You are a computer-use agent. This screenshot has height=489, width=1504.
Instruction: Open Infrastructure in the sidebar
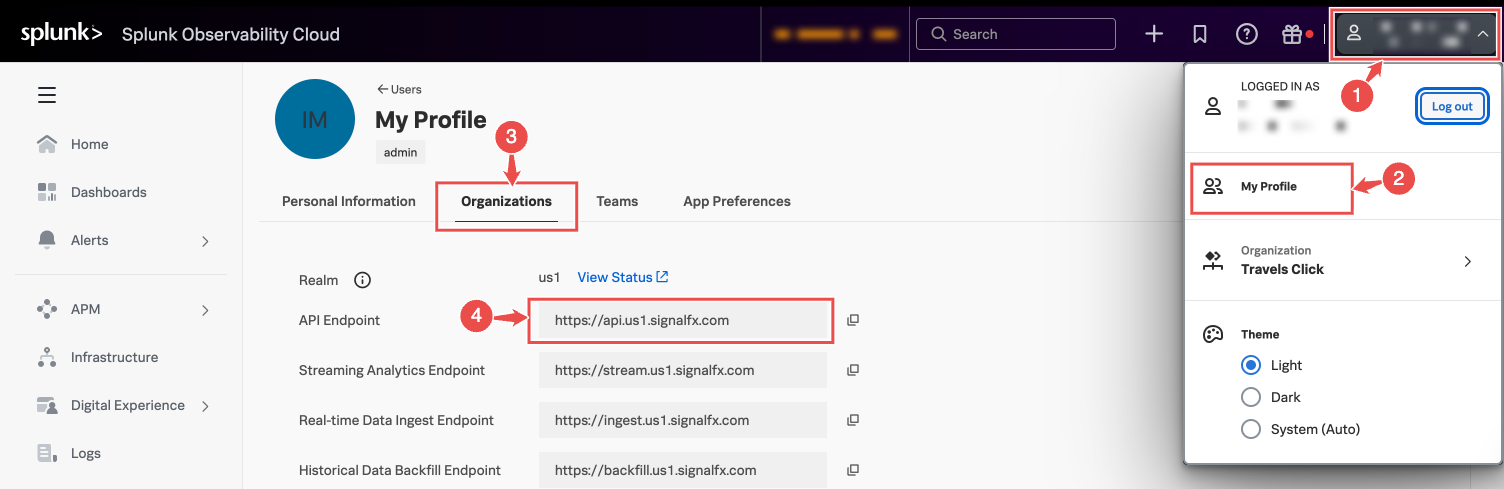point(114,357)
